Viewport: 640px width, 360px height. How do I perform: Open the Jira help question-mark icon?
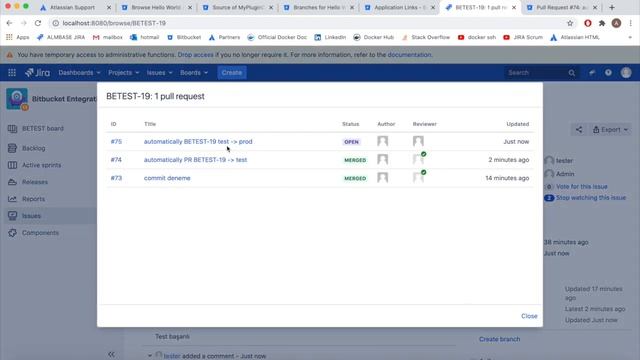pyautogui.click(x=608, y=73)
